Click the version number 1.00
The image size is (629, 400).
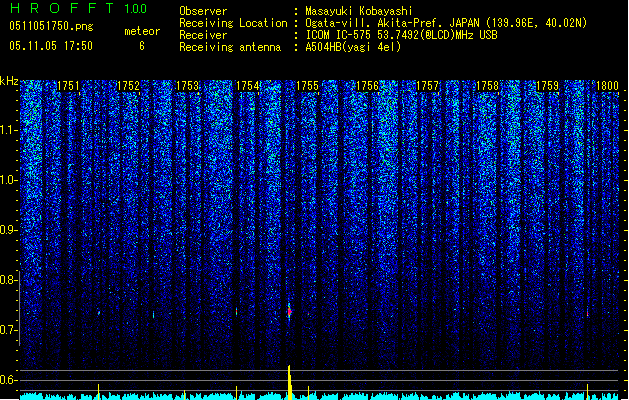point(135,8)
